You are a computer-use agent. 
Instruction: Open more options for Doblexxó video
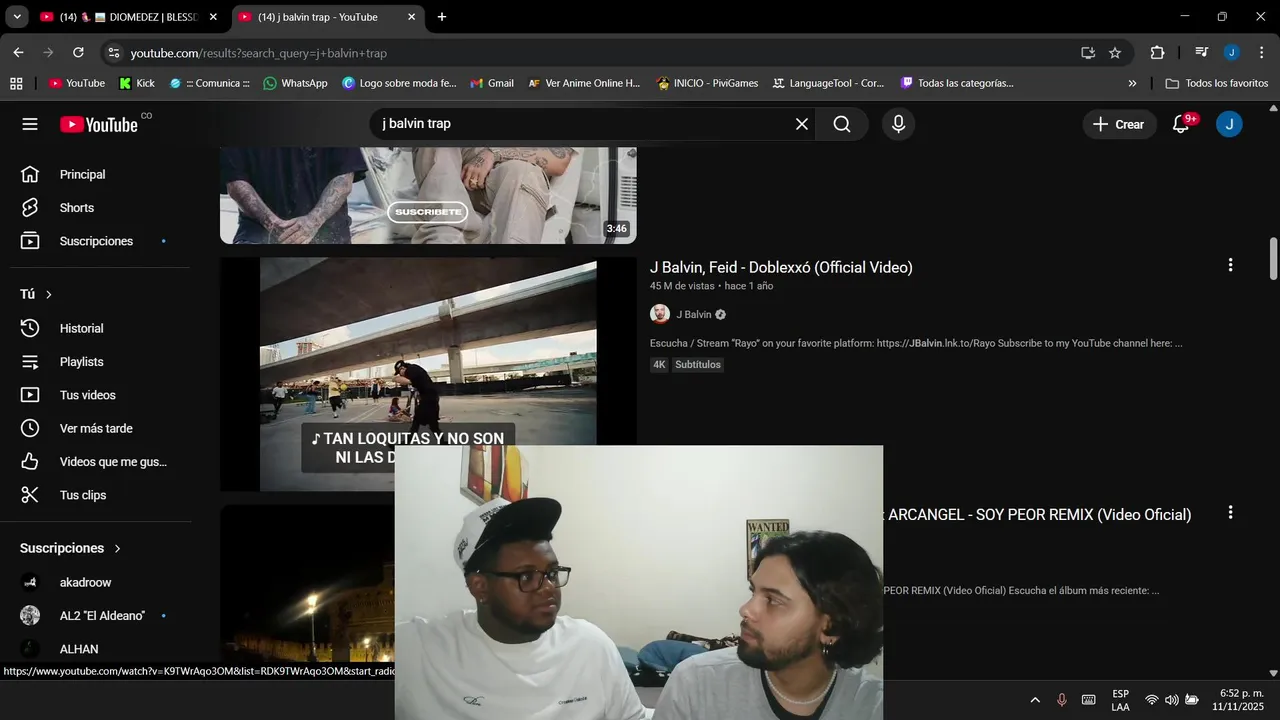1230,265
